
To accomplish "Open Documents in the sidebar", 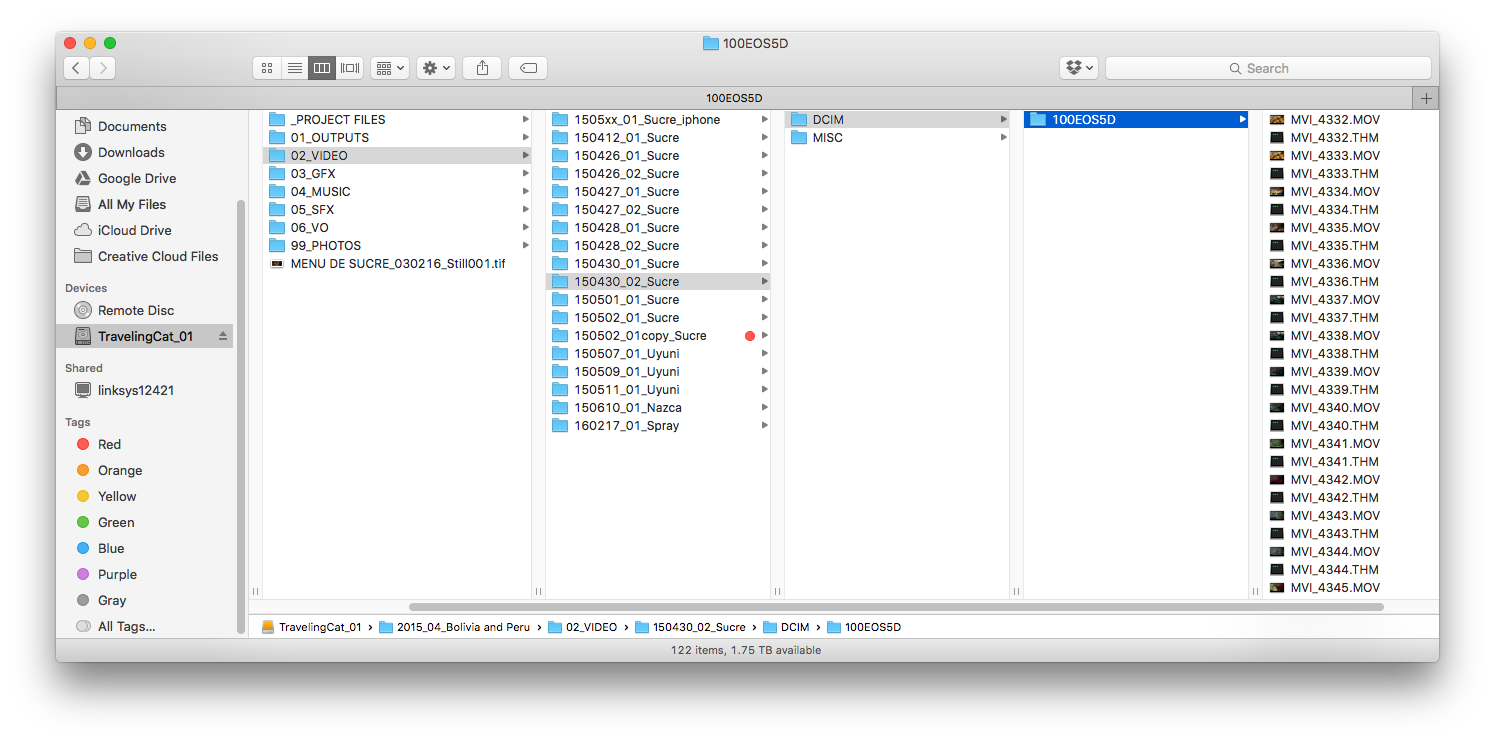I will point(132,126).
